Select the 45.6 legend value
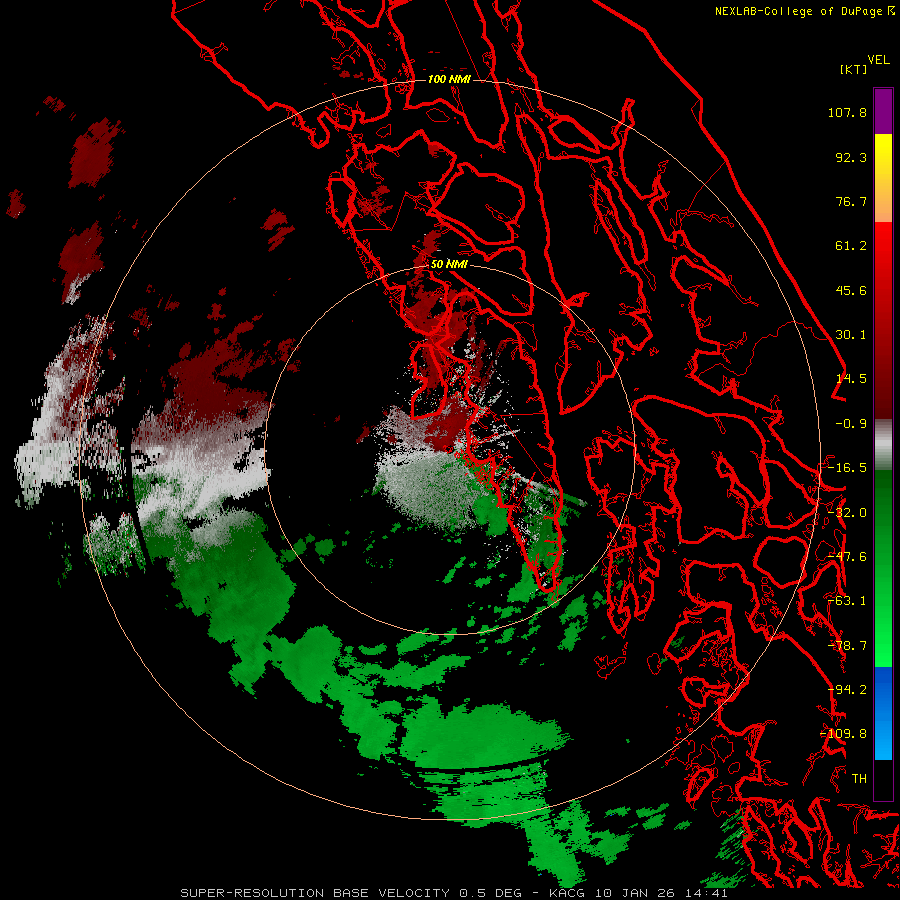Image resolution: width=900 pixels, height=900 pixels. coord(851,290)
